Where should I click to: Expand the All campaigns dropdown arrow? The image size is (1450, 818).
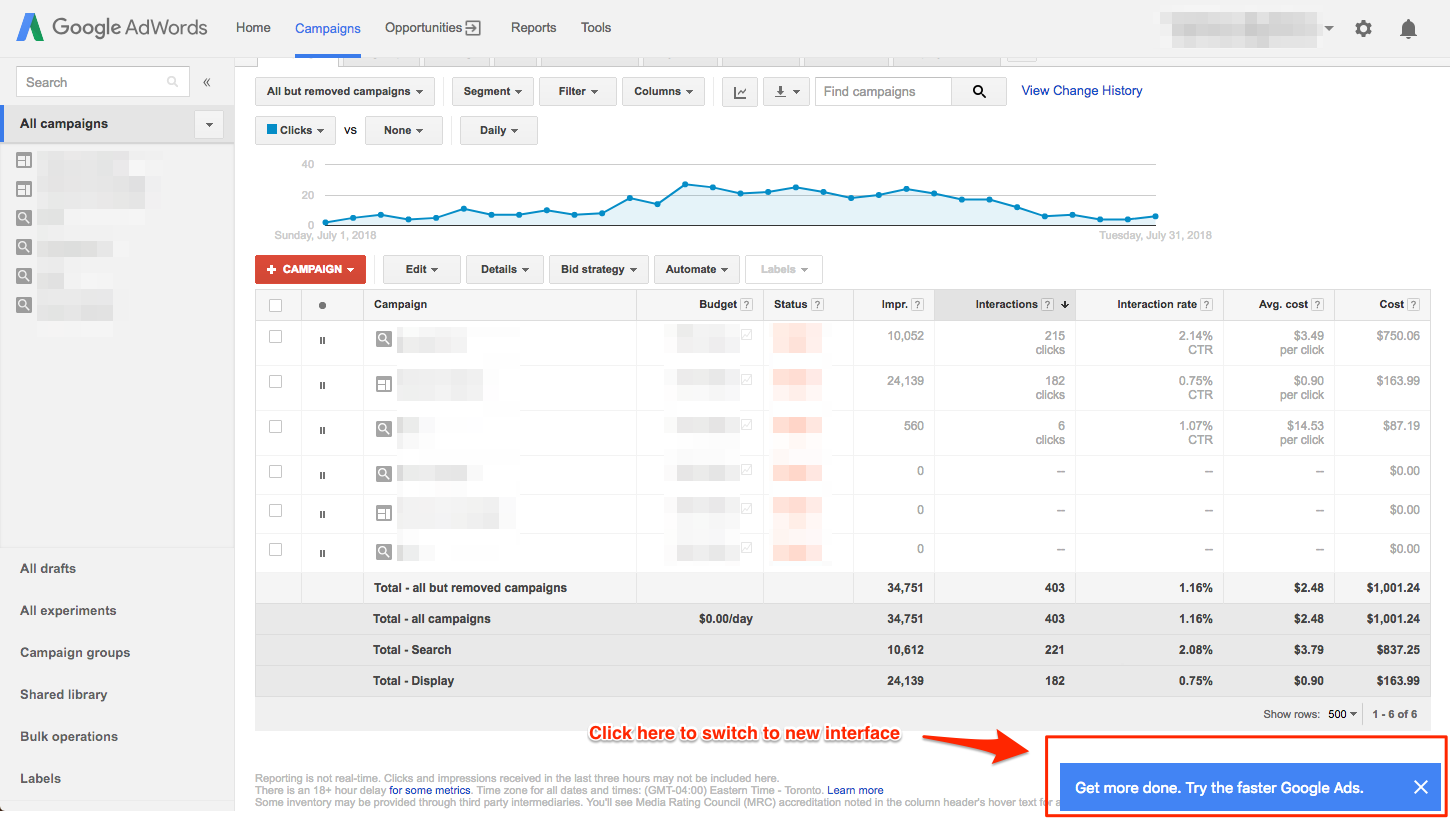click(x=209, y=124)
